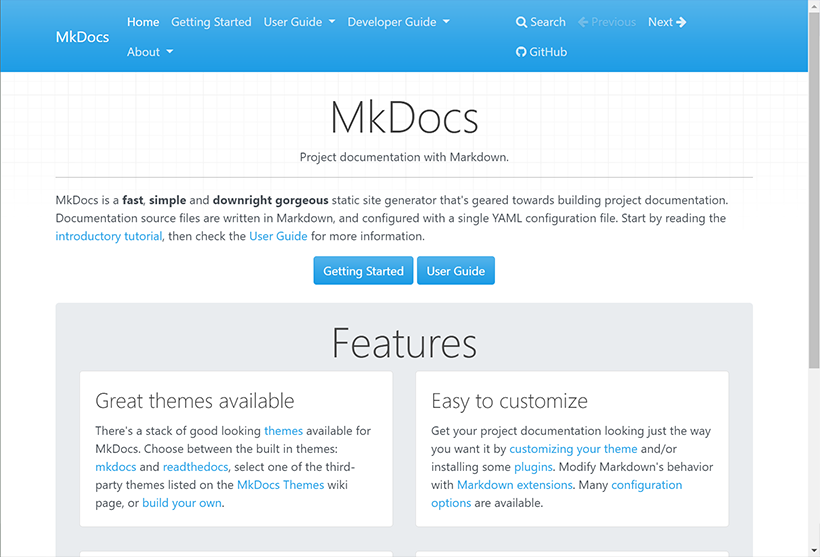The width and height of the screenshot is (820, 557).
Task: Open the About navbar menu label
Action: tap(143, 52)
